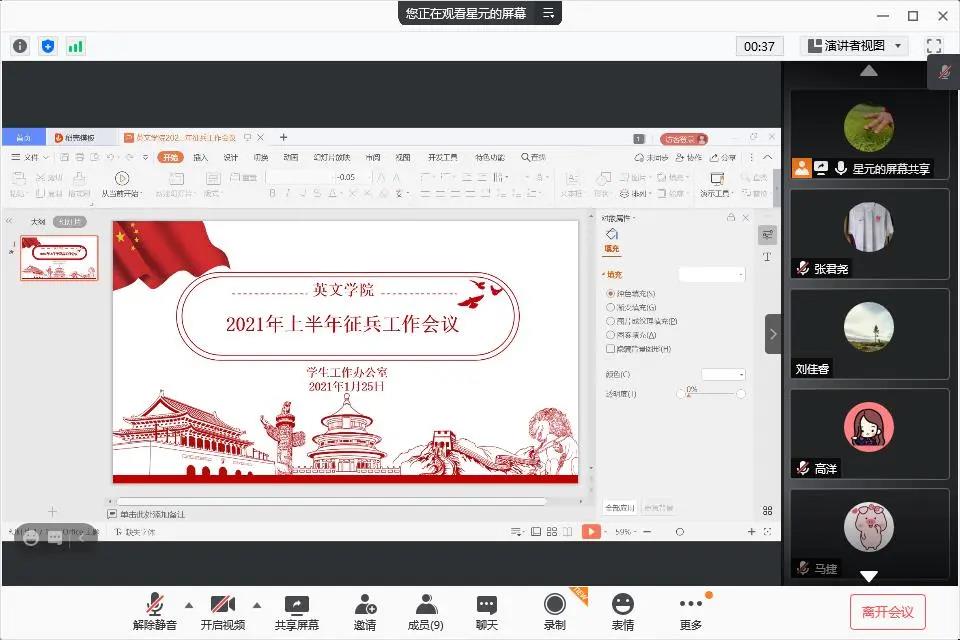Open the meeting info icon
This screenshot has height=640, width=960.
click(20, 46)
